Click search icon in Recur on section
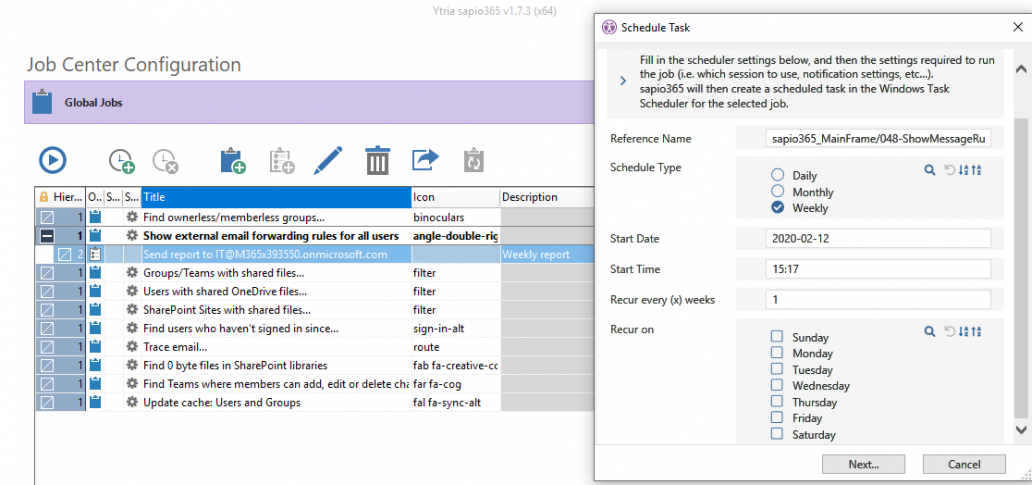Image resolution: width=1032 pixels, height=485 pixels. point(929,331)
